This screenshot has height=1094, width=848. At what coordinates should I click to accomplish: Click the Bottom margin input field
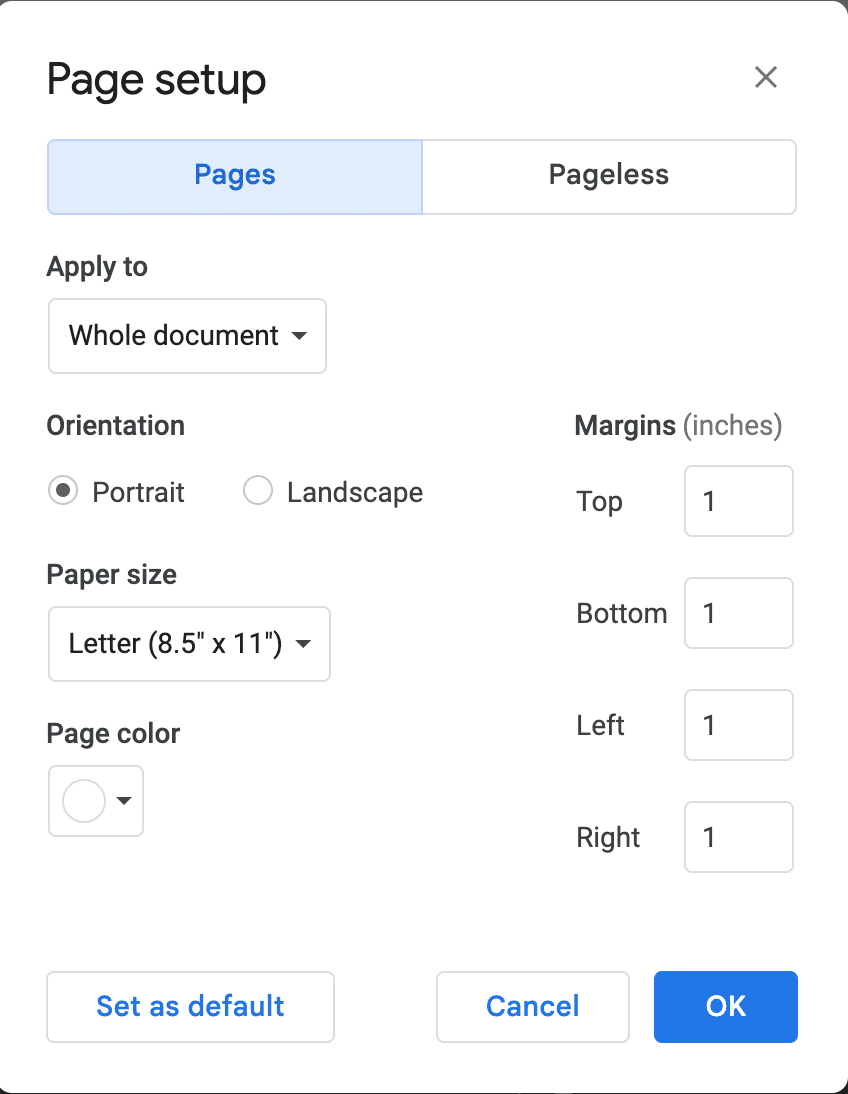[x=738, y=613]
